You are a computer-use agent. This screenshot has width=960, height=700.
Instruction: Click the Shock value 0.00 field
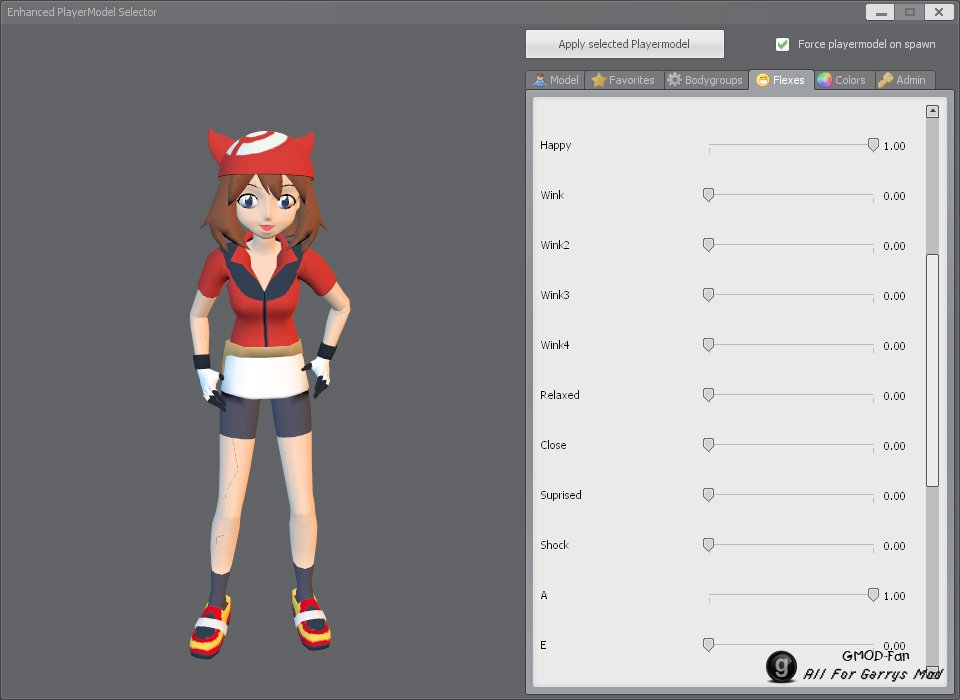tap(894, 546)
